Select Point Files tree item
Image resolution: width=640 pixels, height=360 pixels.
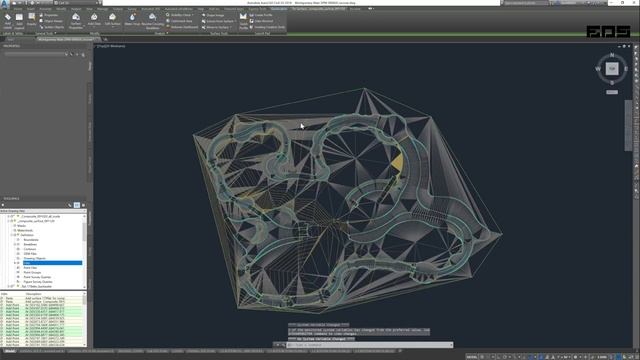click(x=30, y=268)
